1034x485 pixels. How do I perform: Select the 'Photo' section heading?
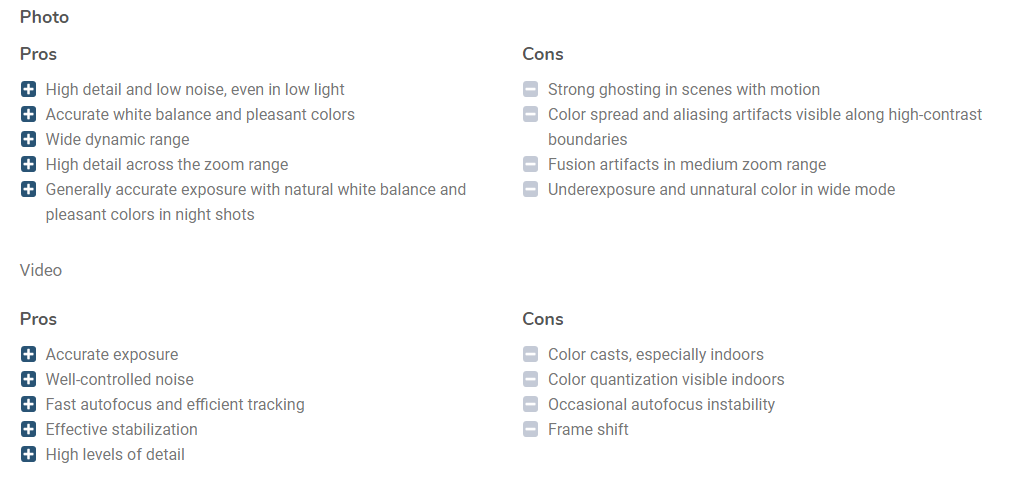tap(44, 17)
